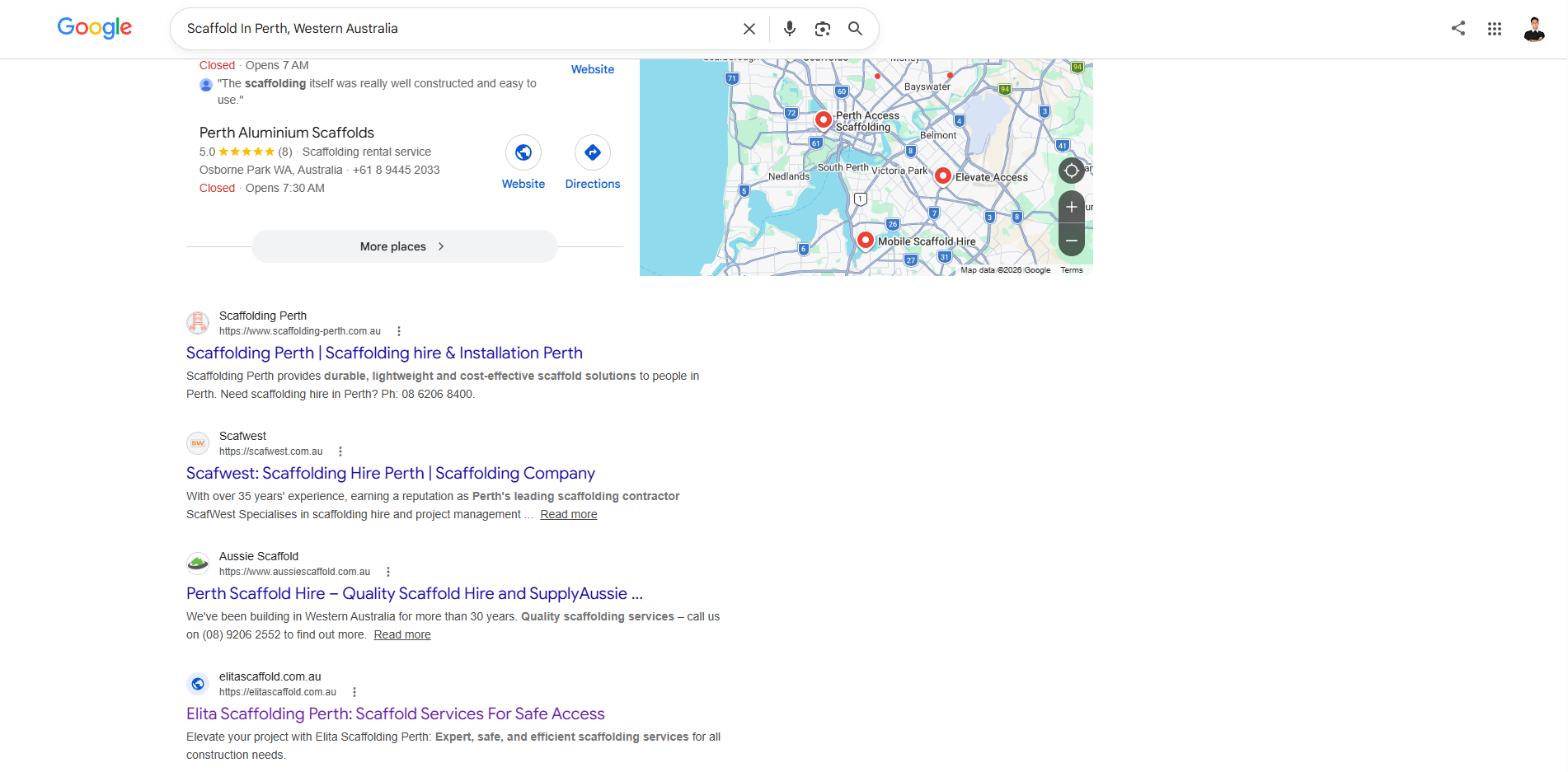Click the https://scafwest.com.au URL
Screen dimensions: 1568x772
(271, 452)
